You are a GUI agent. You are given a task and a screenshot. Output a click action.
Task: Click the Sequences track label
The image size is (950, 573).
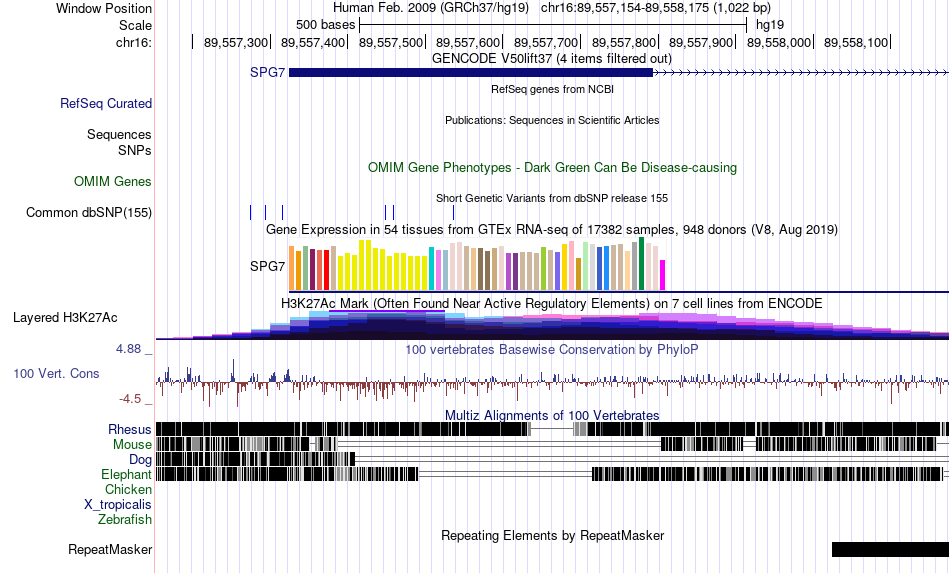tap(119, 134)
